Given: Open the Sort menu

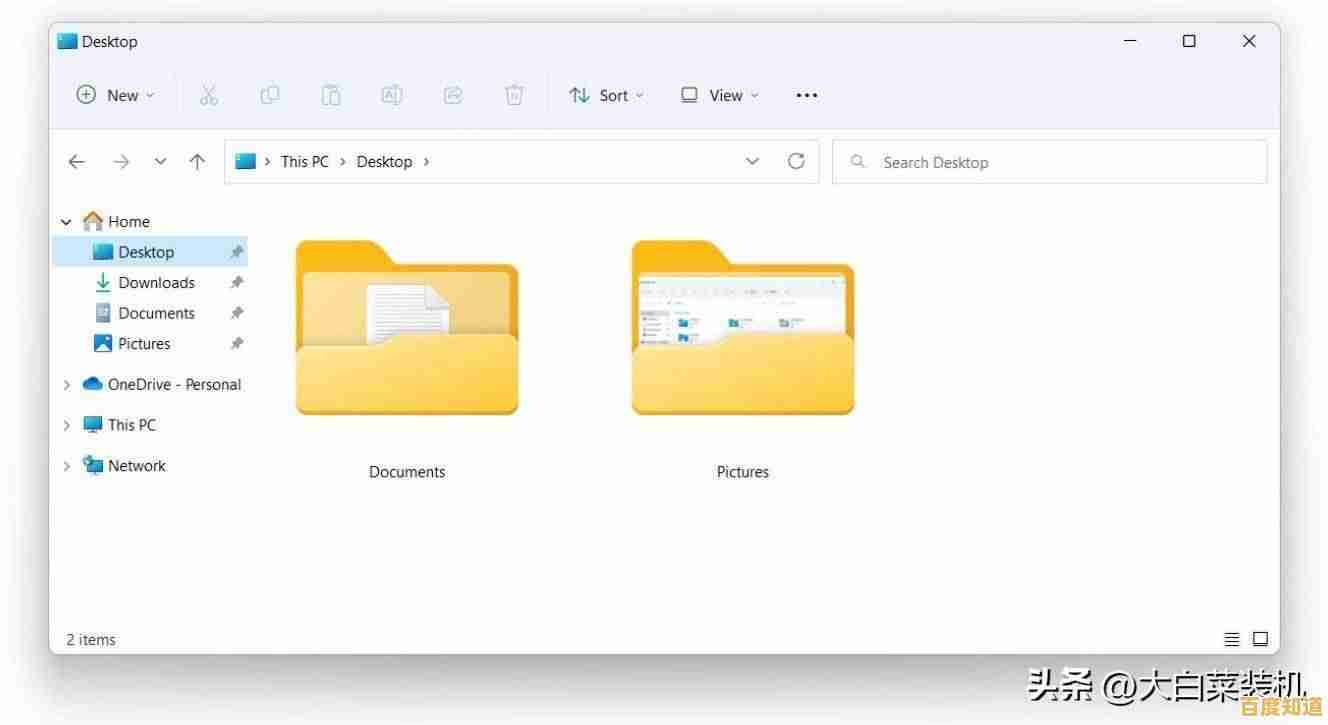Looking at the screenshot, I should [x=606, y=95].
